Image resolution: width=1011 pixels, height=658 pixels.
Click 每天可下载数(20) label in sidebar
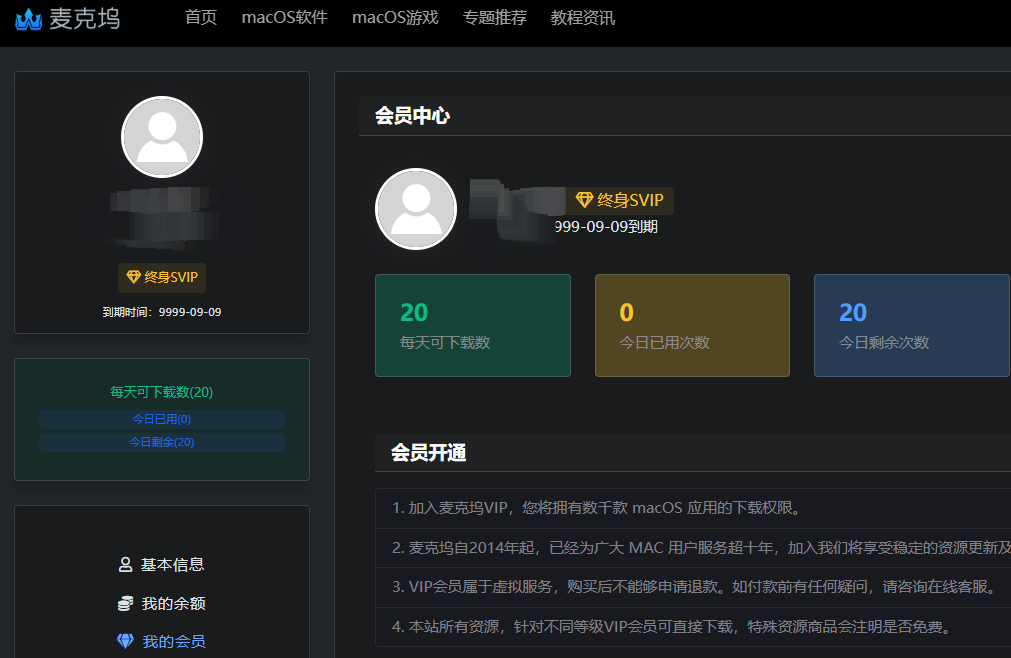pyautogui.click(x=161, y=392)
